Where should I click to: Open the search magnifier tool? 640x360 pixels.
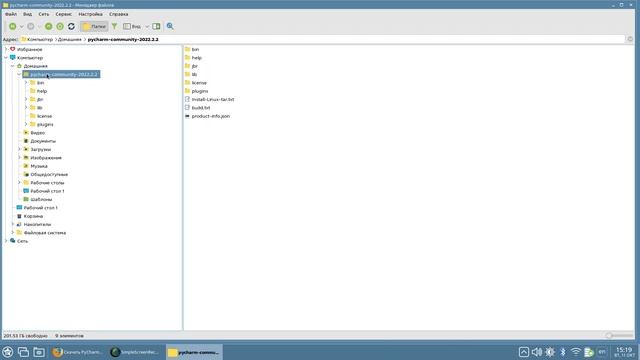(x=170, y=26)
